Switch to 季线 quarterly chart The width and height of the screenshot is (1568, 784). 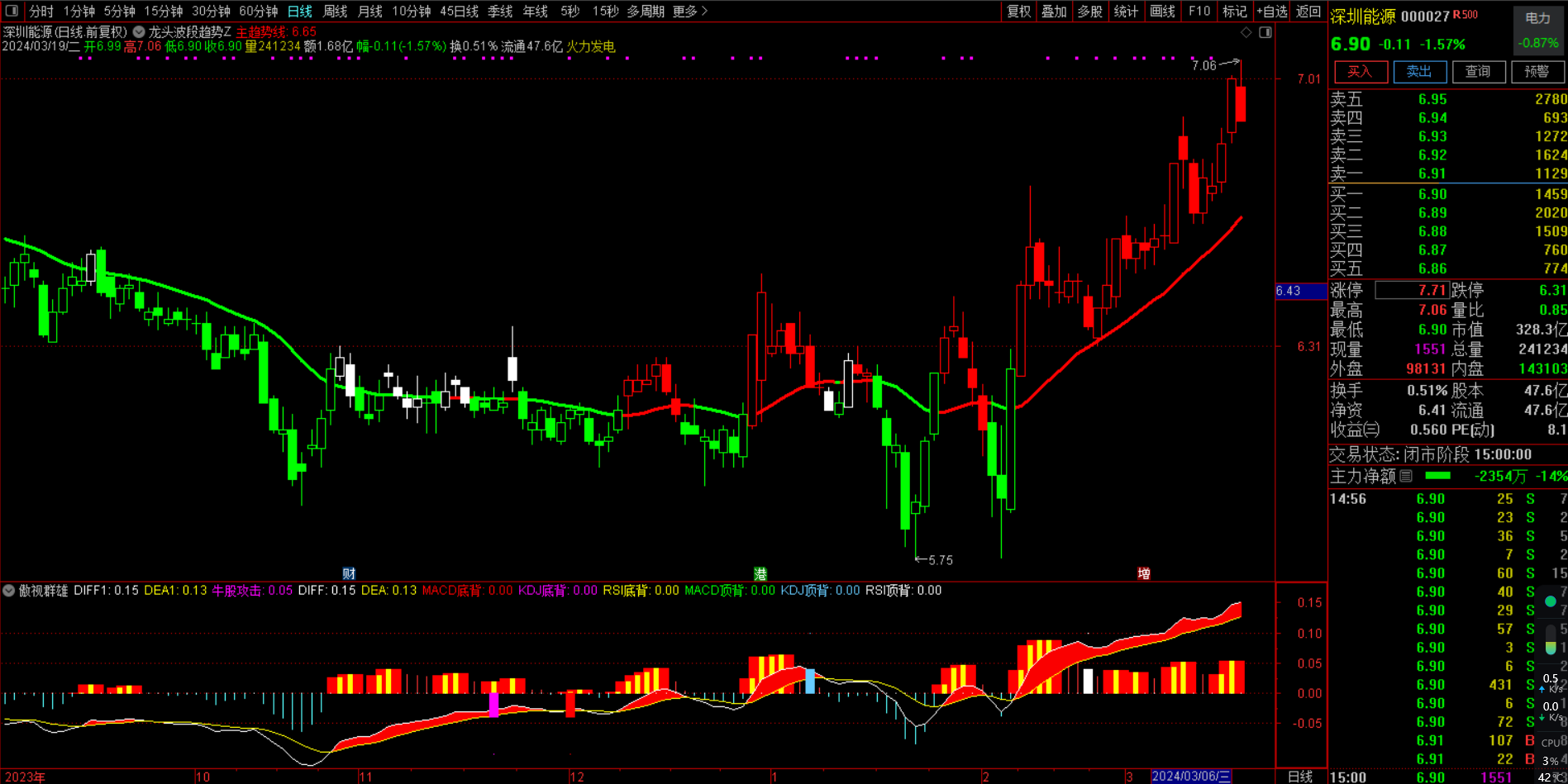click(x=500, y=11)
